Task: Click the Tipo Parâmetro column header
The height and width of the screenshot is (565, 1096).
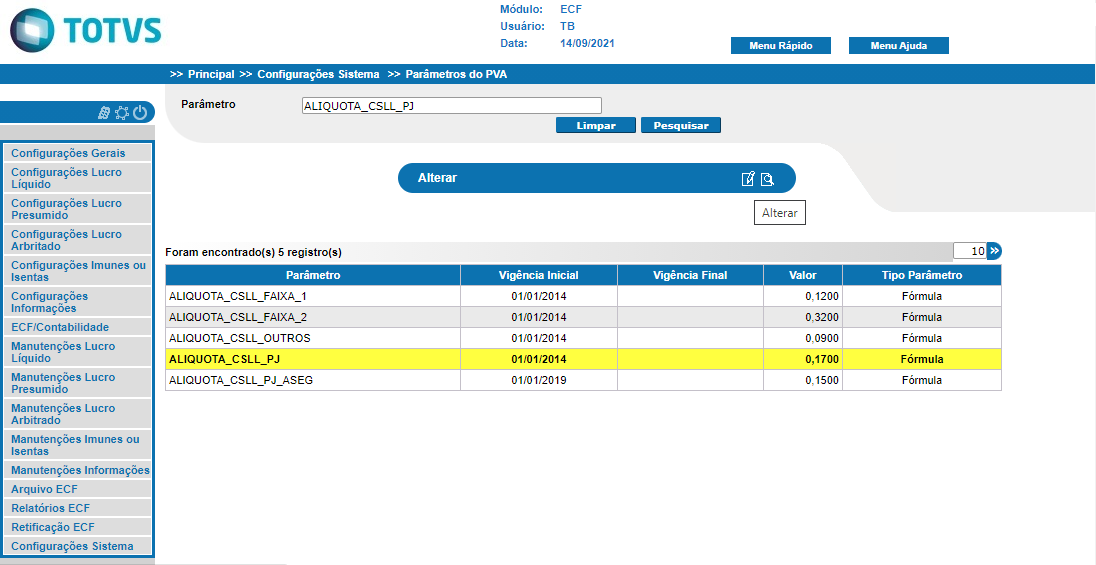Action: pyautogui.click(x=922, y=275)
